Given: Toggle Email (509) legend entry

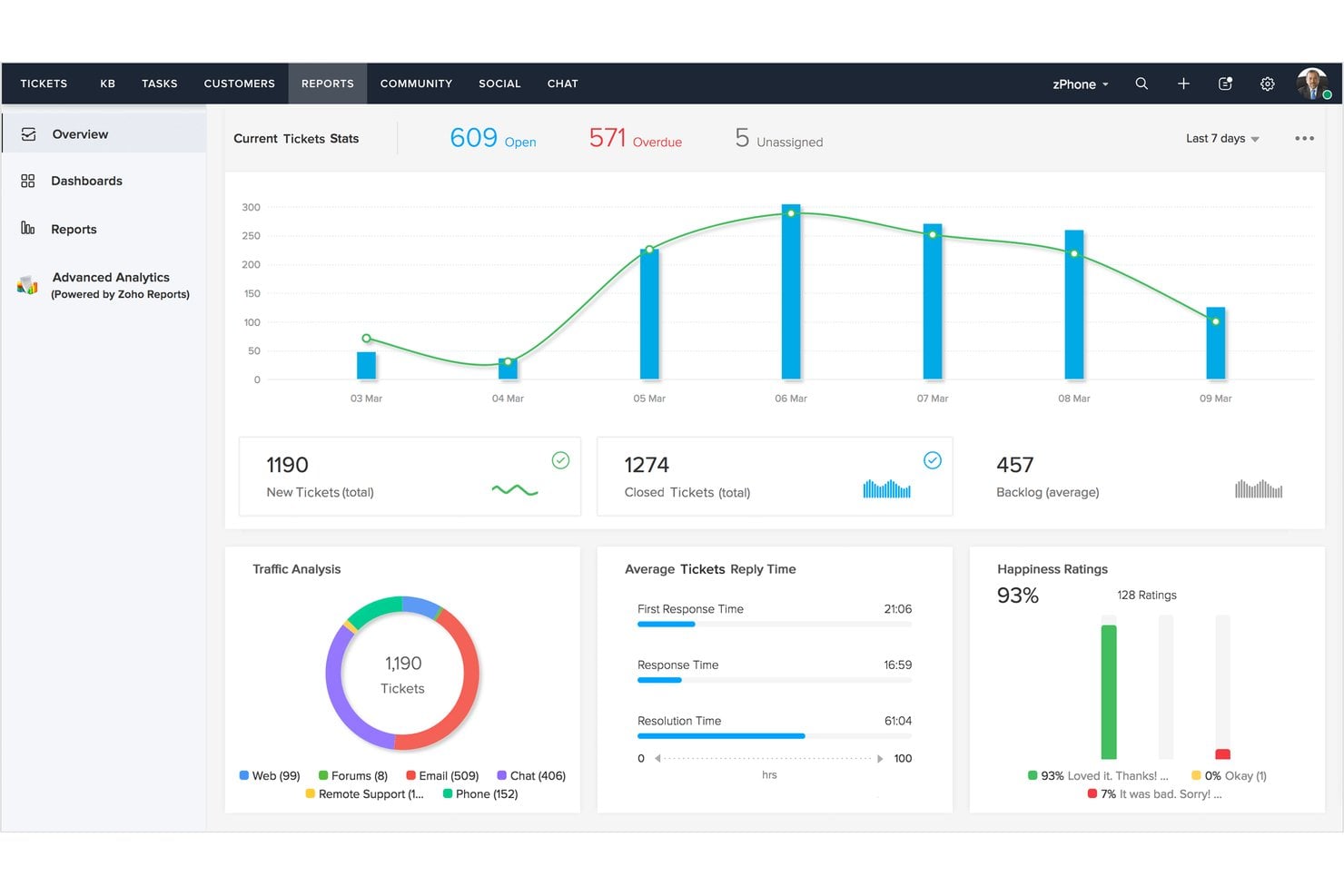Looking at the screenshot, I should click(x=442, y=775).
